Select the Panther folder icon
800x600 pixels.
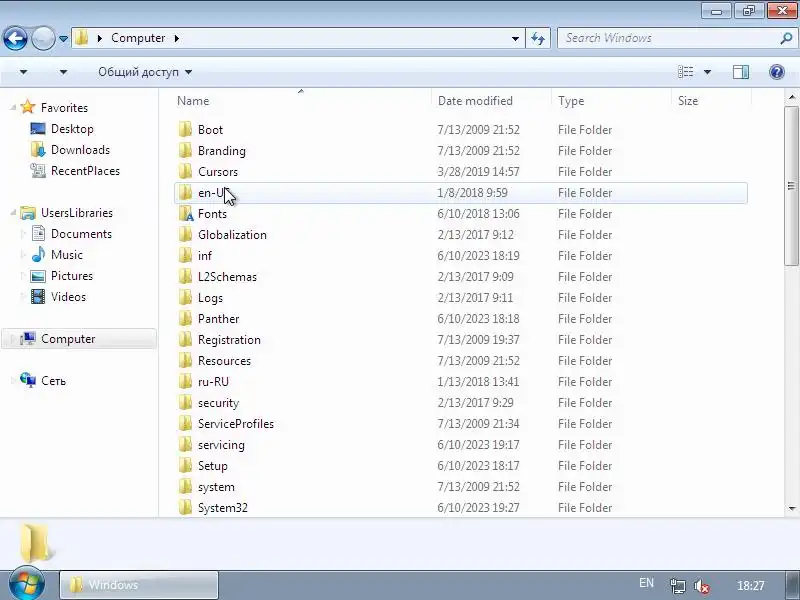185,318
